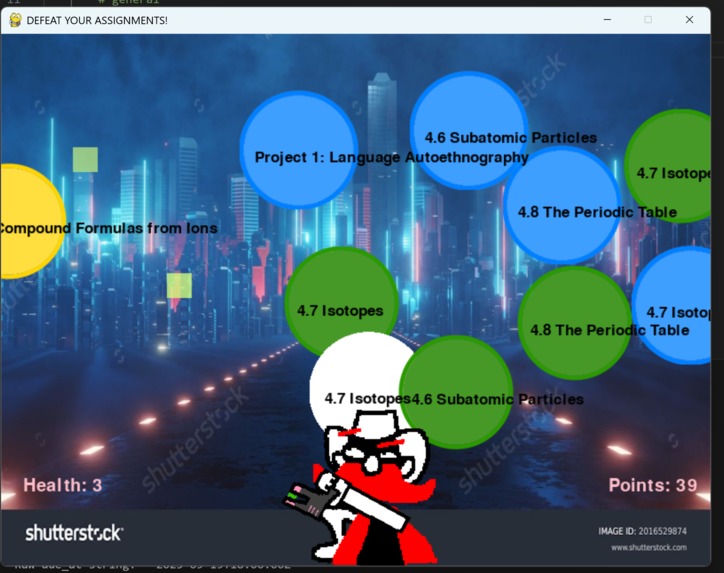
Task: Click the Points: 39 counter
Action: tap(653, 485)
